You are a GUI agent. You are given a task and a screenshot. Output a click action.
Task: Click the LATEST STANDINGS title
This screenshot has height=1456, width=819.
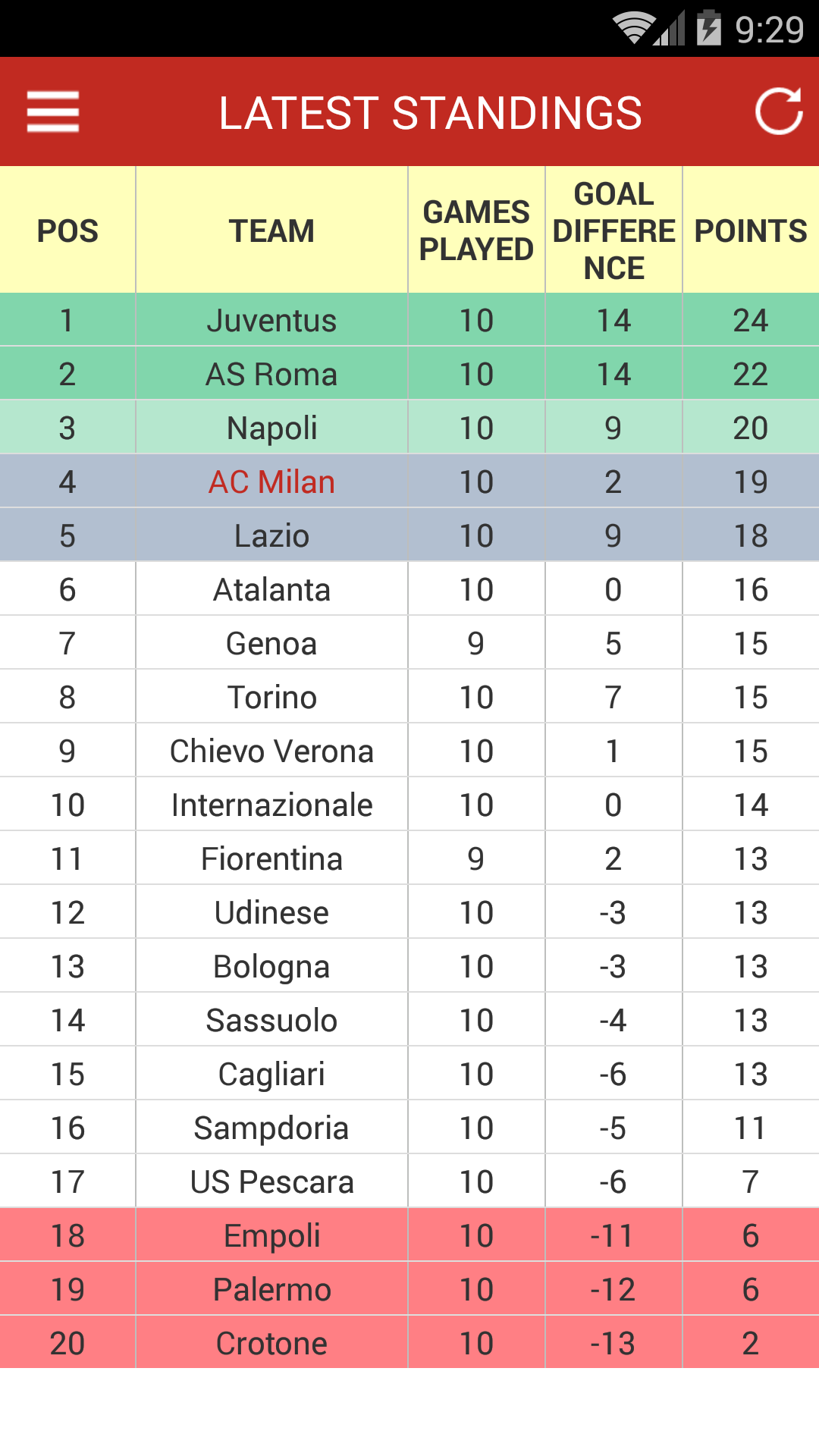click(x=430, y=113)
